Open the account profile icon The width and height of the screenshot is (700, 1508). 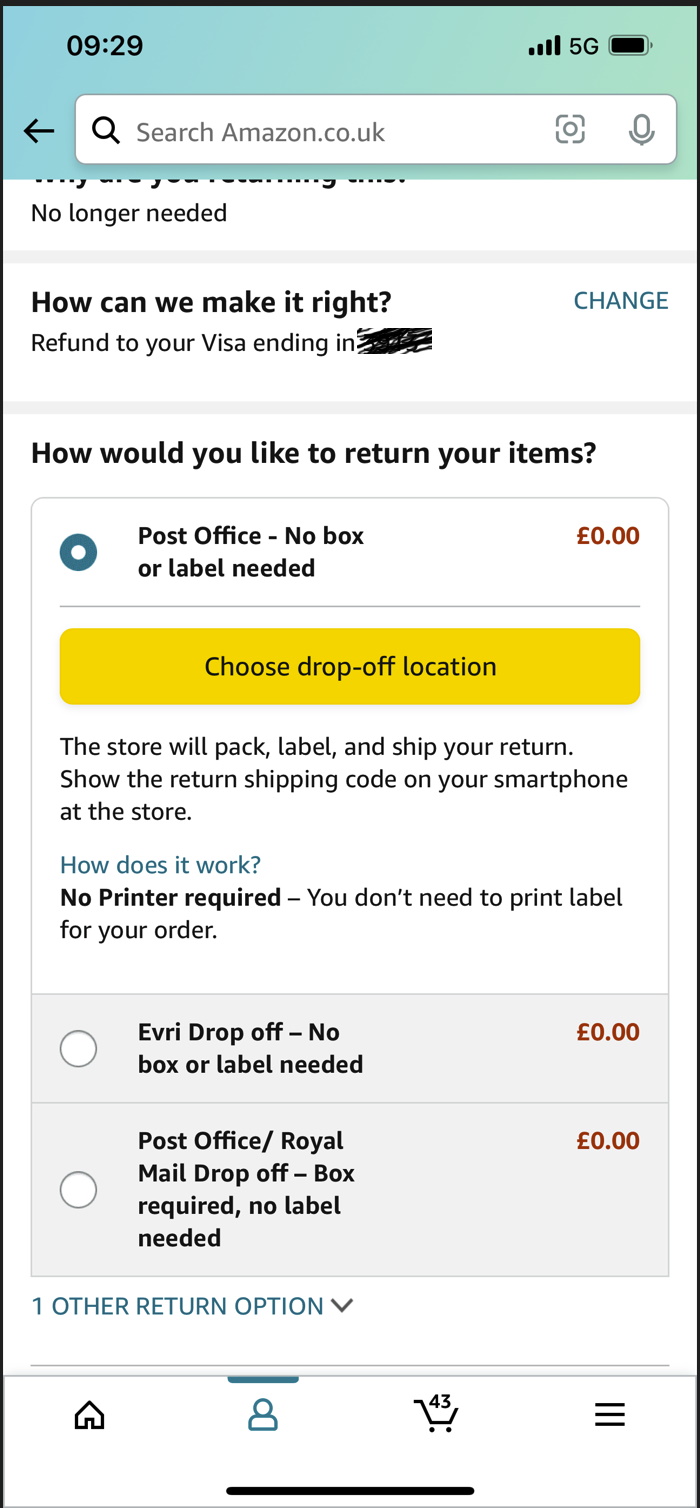tap(263, 1414)
